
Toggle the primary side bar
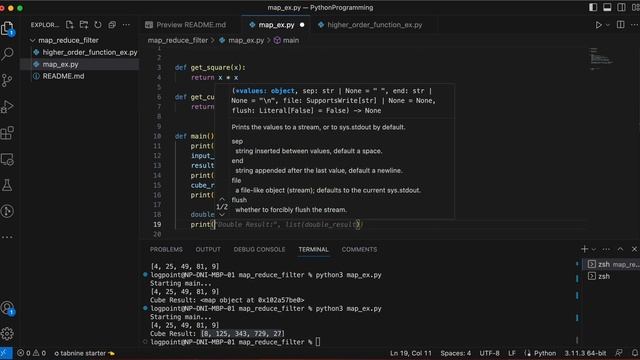[593, 7]
